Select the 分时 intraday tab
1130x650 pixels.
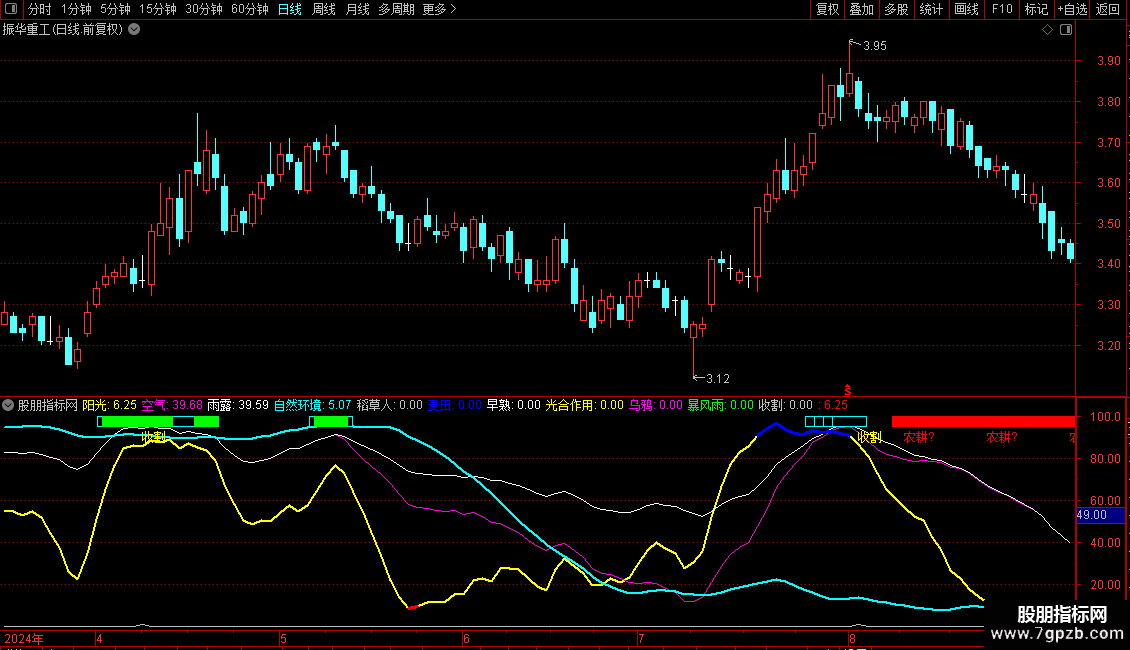point(39,9)
